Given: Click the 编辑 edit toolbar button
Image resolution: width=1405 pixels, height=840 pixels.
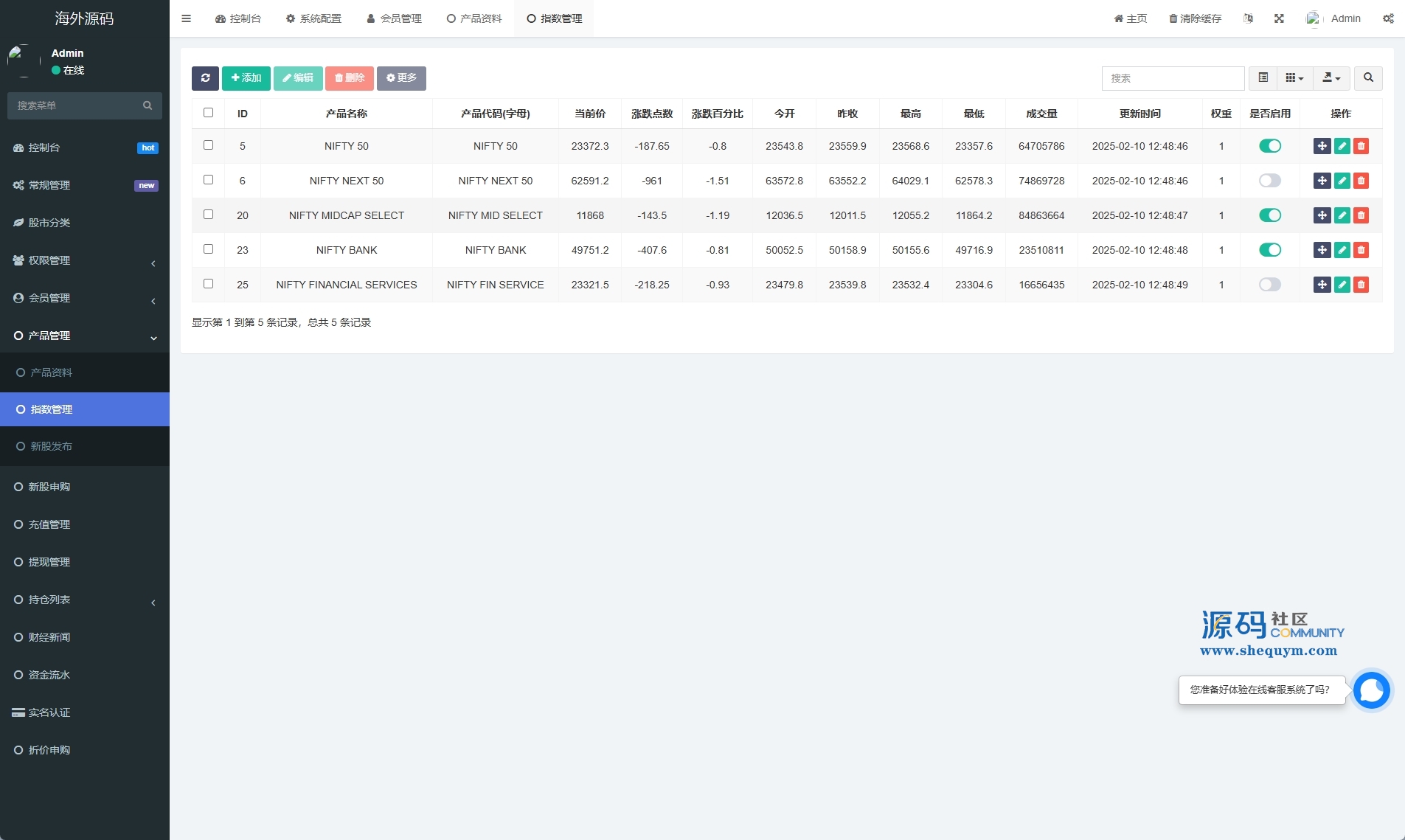Looking at the screenshot, I should coord(298,78).
